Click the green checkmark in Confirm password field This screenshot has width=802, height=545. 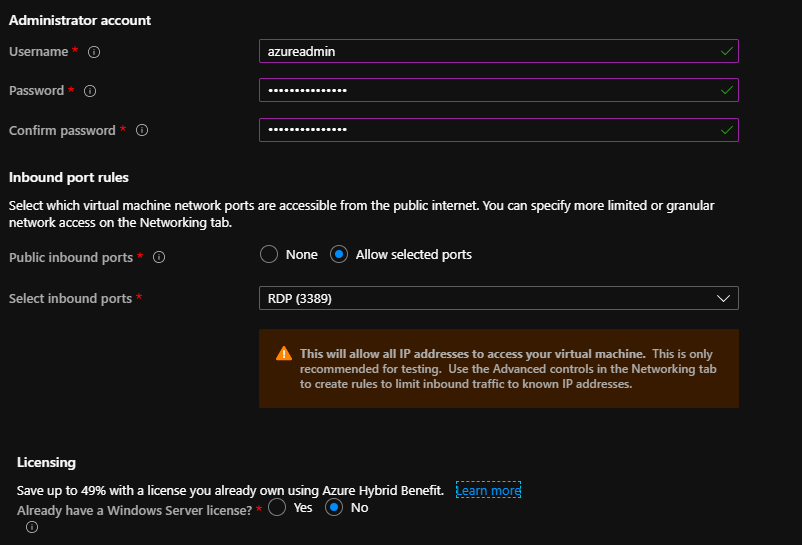[x=726, y=130]
